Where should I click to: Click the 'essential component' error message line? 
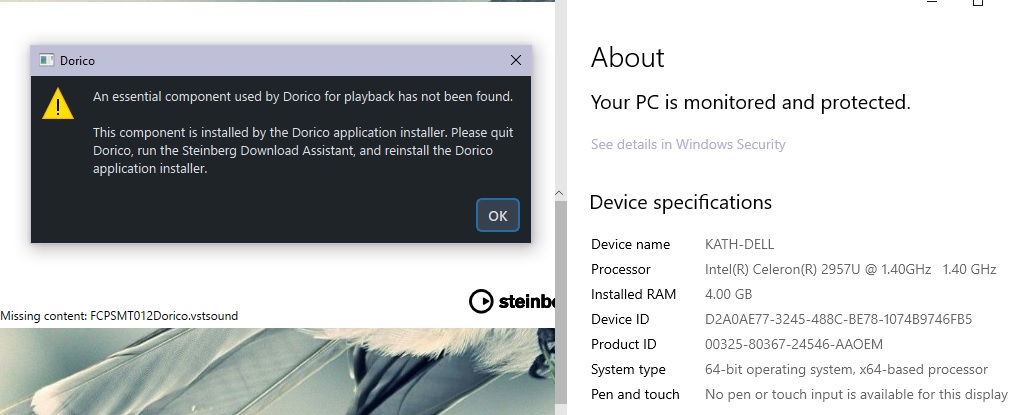303,96
